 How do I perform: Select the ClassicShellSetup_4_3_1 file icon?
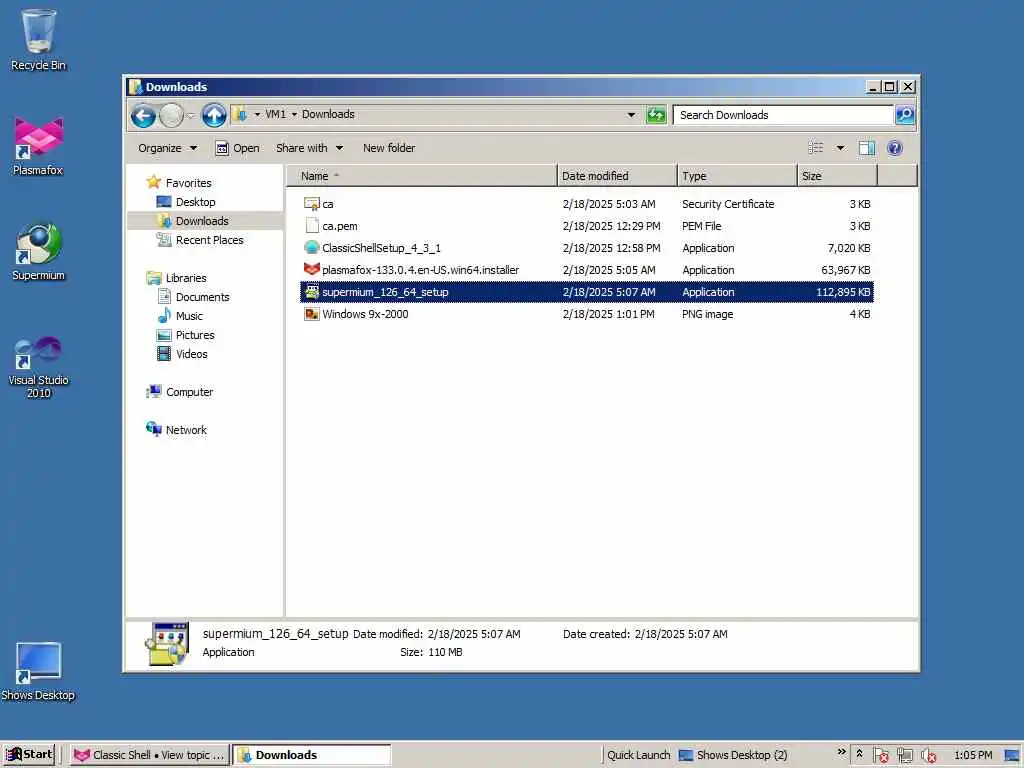(312, 248)
